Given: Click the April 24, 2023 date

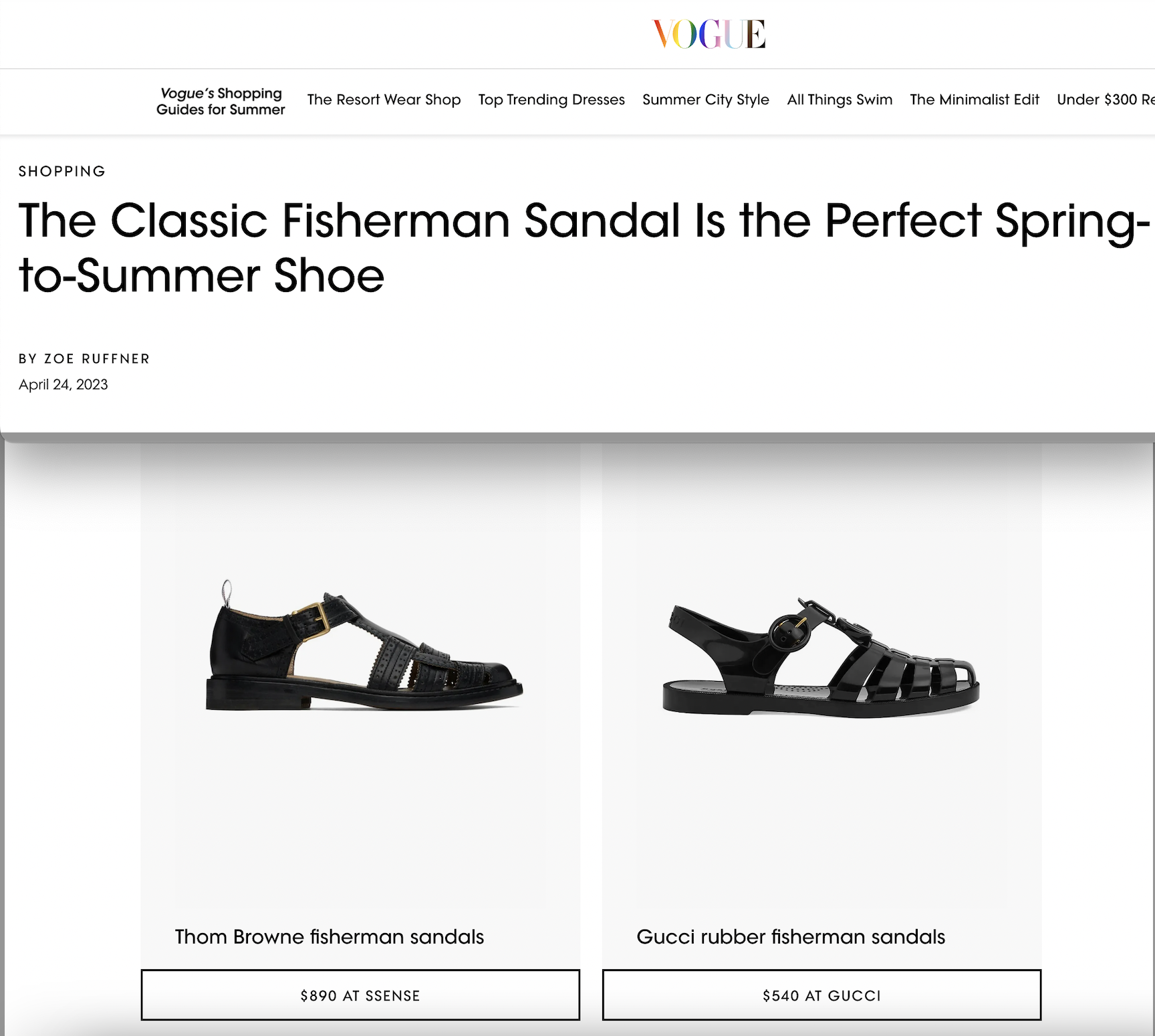Looking at the screenshot, I should pos(63,384).
